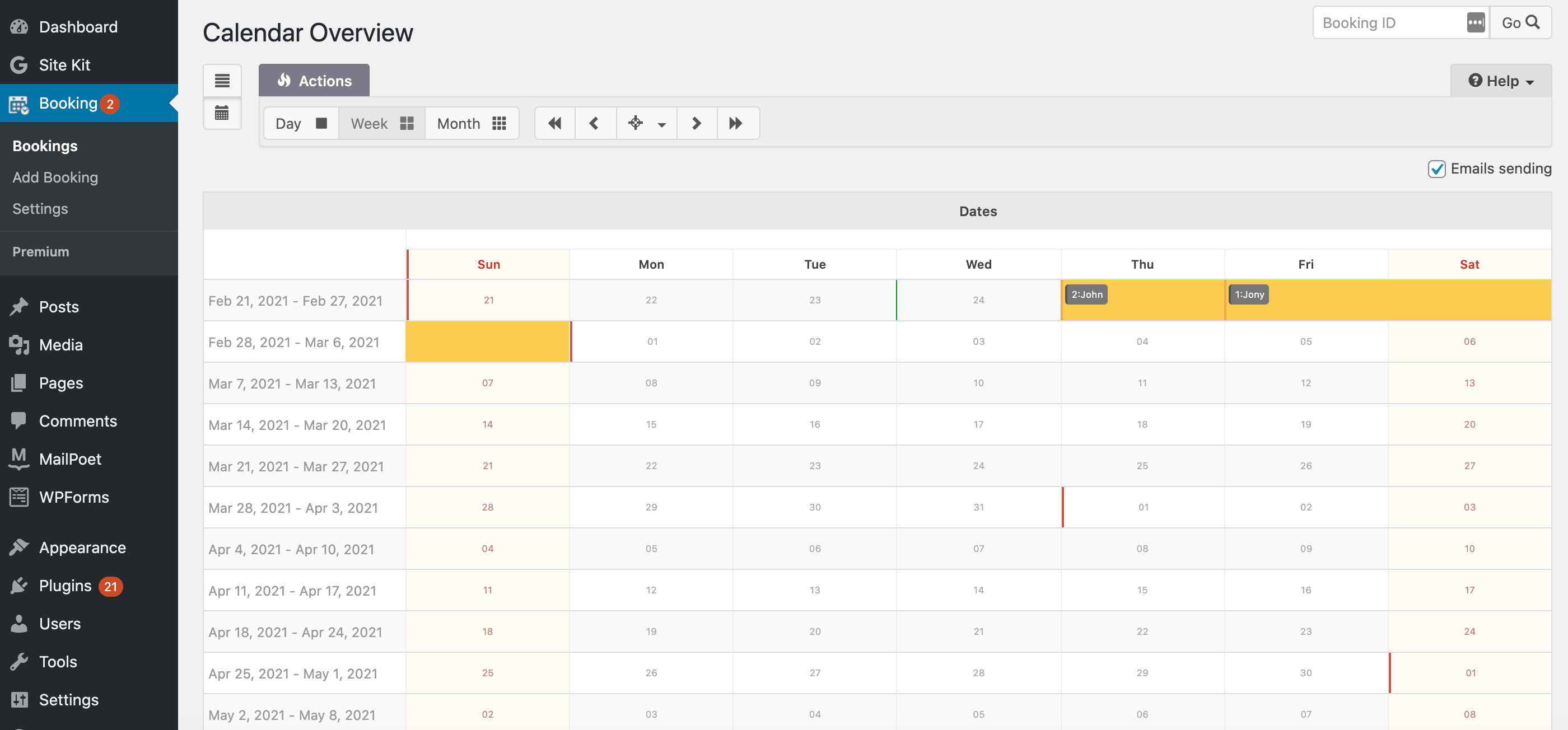Expand the Help dropdown

[x=1500, y=81]
